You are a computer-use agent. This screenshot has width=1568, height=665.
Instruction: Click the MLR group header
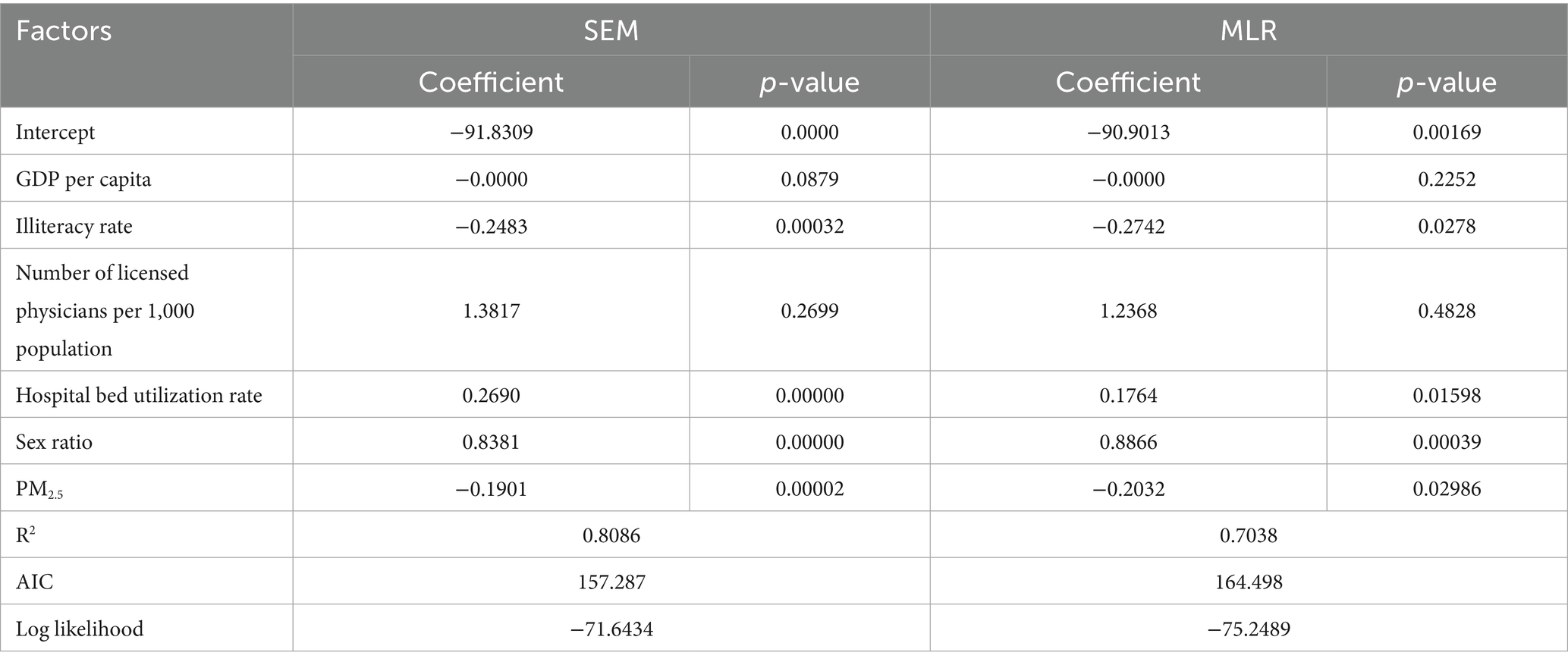1248,30
